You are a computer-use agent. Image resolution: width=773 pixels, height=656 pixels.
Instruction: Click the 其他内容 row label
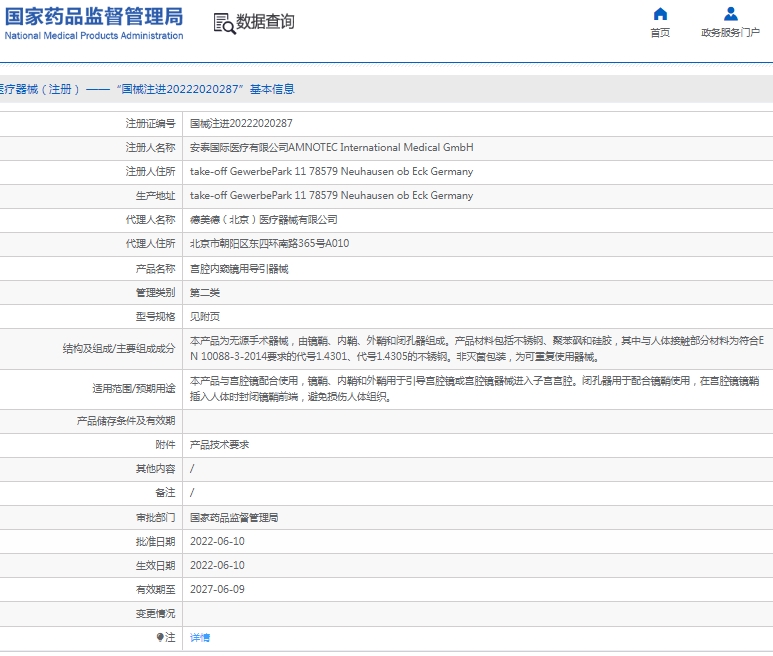pyautogui.click(x=155, y=469)
